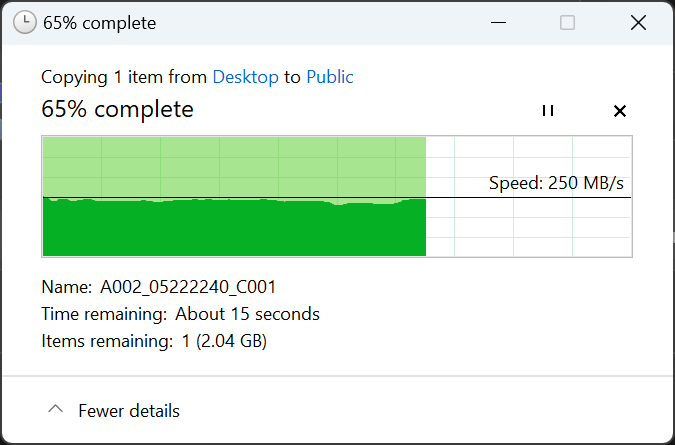Click the Copying 1 item from text

click(x=124, y=77)
